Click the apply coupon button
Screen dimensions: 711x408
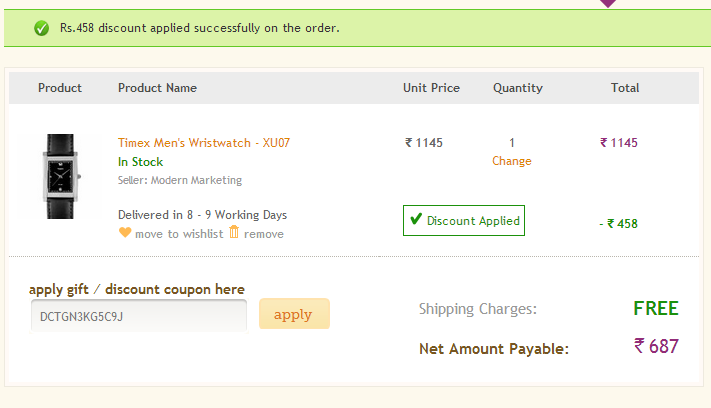tap(294, 314)
